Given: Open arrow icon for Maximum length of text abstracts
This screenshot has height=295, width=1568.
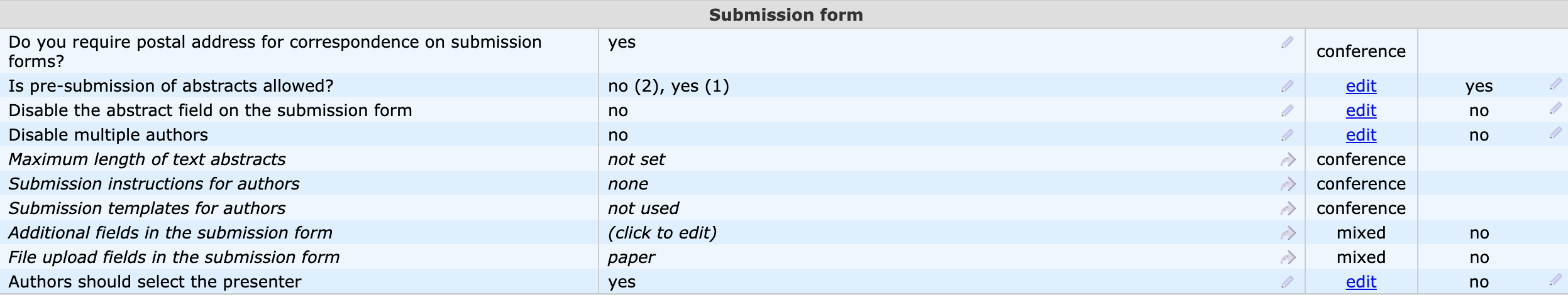Looking at the screenshot, I should pos(1288,160).
